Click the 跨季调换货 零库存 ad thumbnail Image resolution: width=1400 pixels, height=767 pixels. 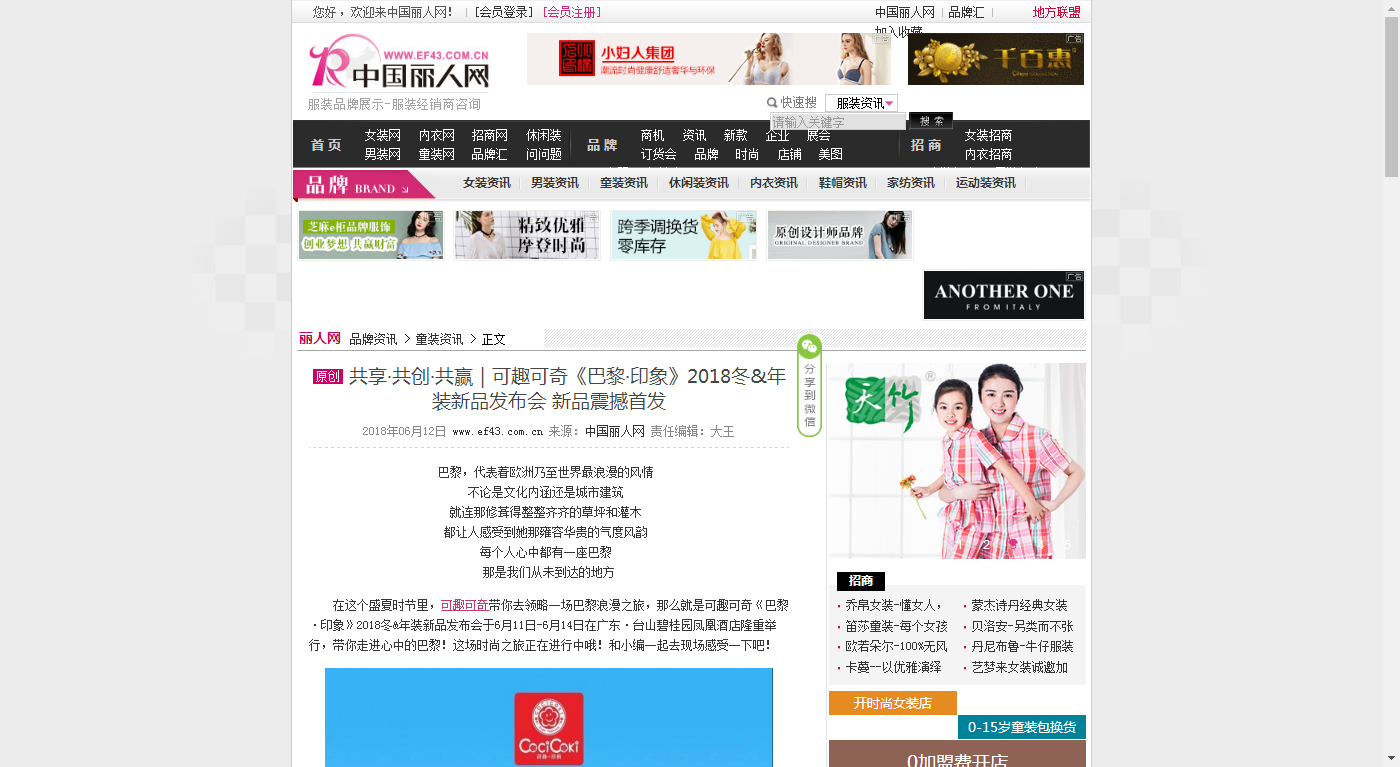click(684, 235)
